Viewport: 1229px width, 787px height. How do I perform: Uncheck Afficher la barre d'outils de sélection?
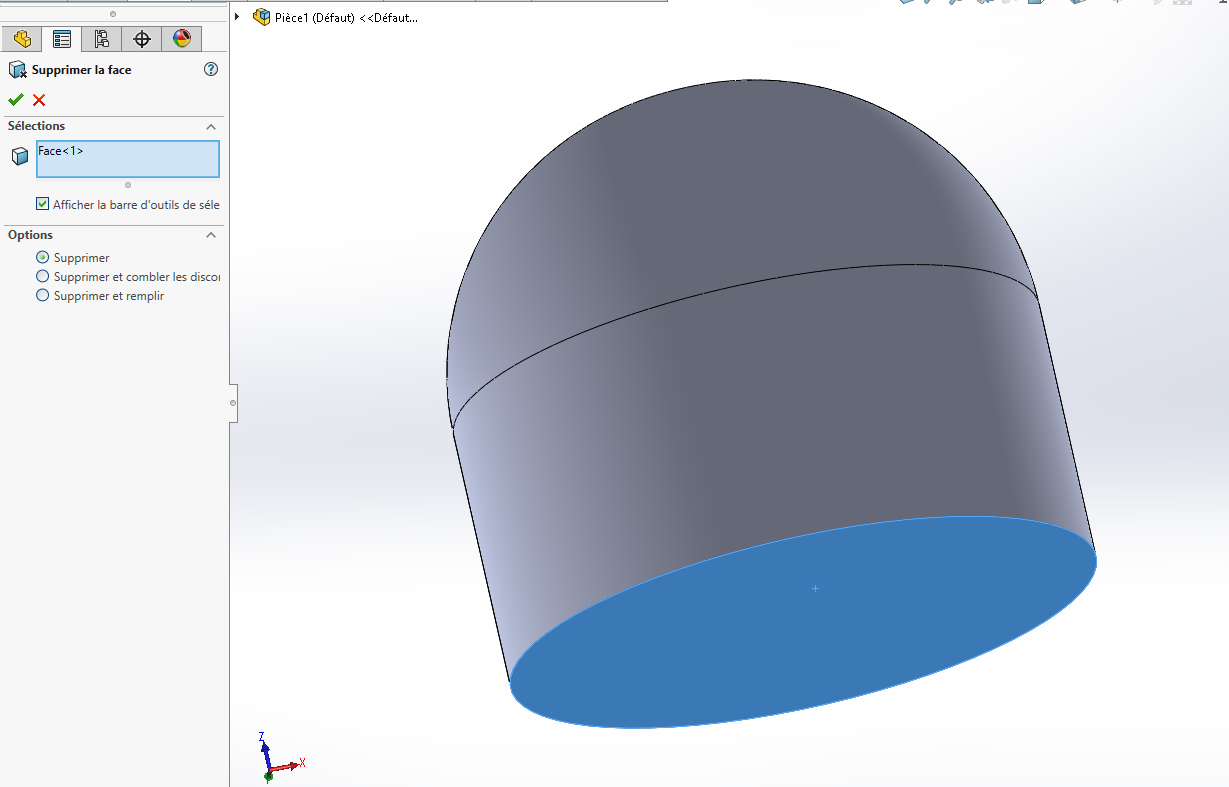42,204
